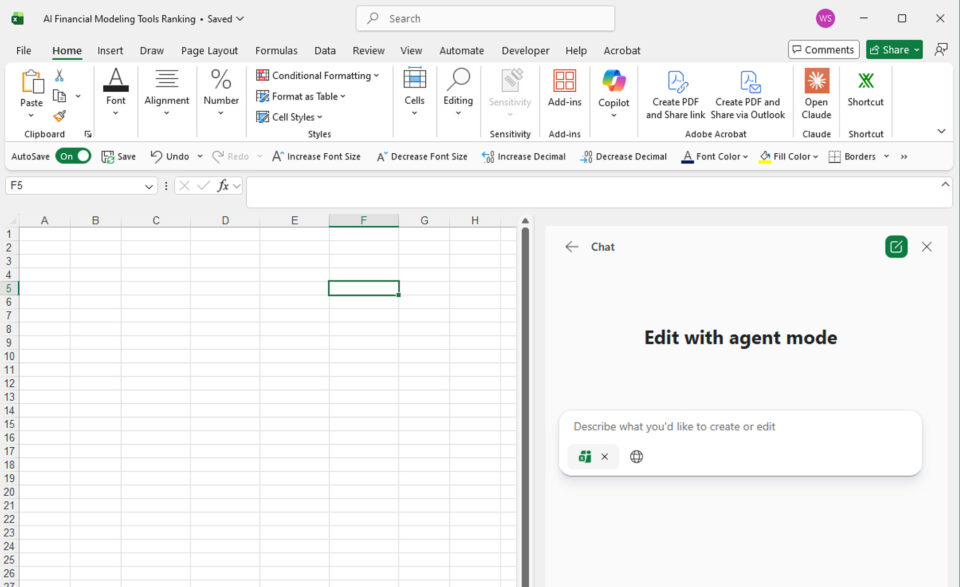The width and height of the screenshot is (960, 587).
Task: Open the Copilot pane from ribbon
Action: click(613, 90)
